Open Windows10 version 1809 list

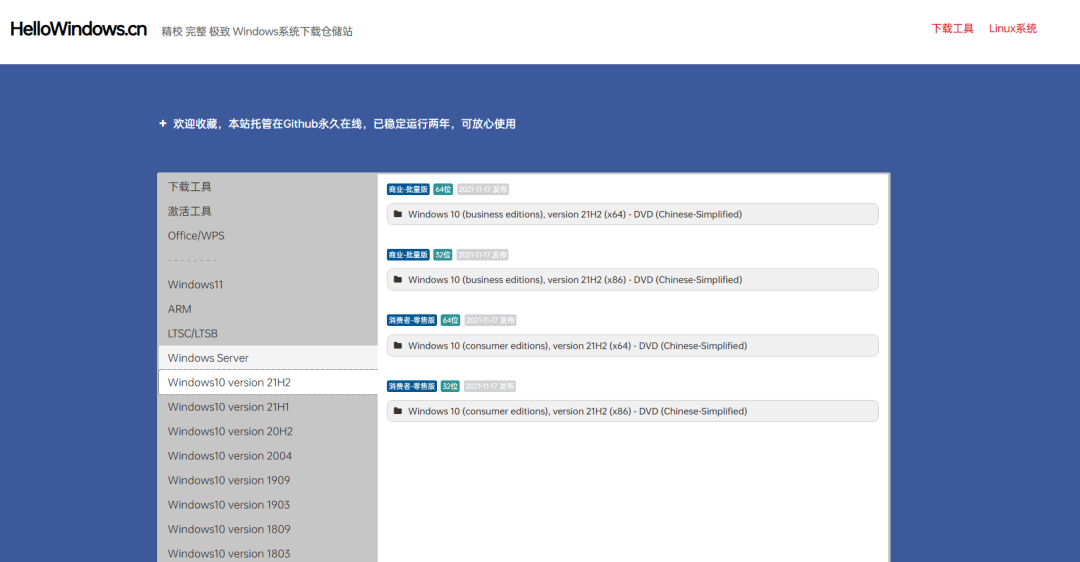229,529
